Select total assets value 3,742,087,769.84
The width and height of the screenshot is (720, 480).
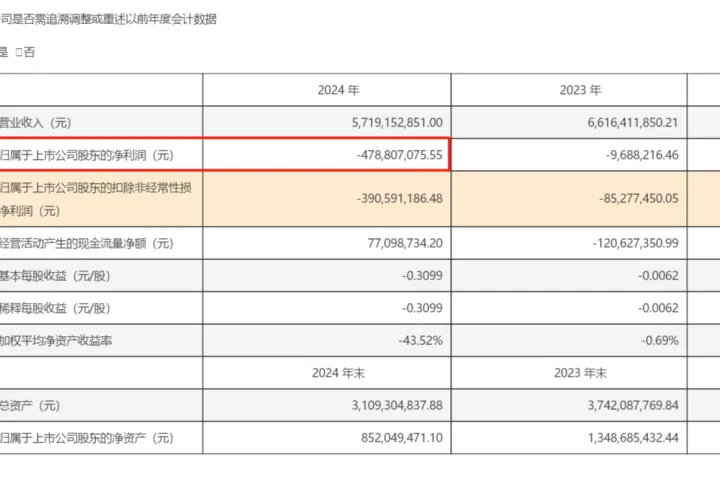(633, 406)
